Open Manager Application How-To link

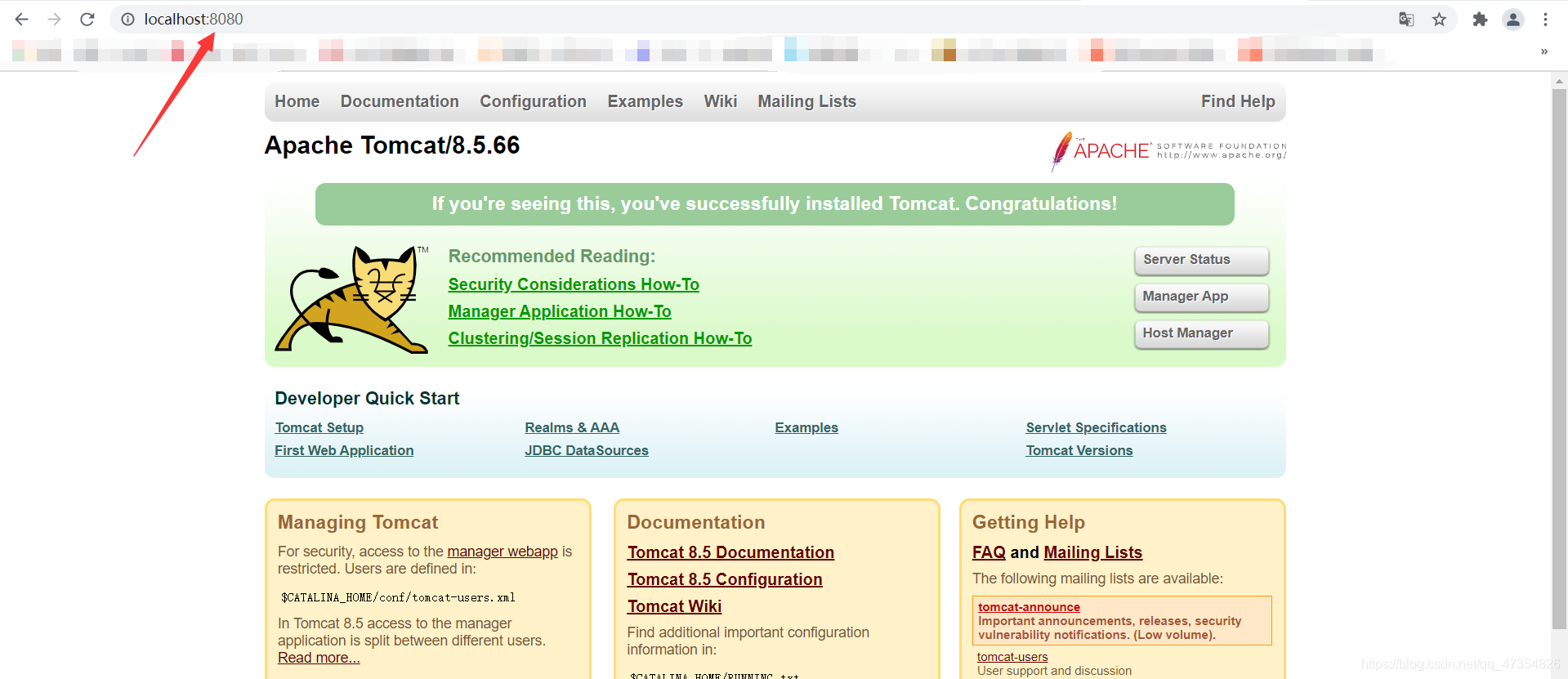click(x=560, y=311)
